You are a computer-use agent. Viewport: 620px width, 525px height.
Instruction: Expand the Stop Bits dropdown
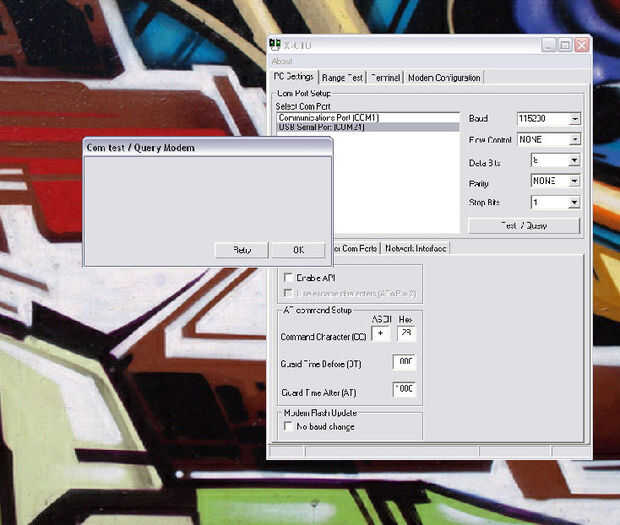point(574,203)
